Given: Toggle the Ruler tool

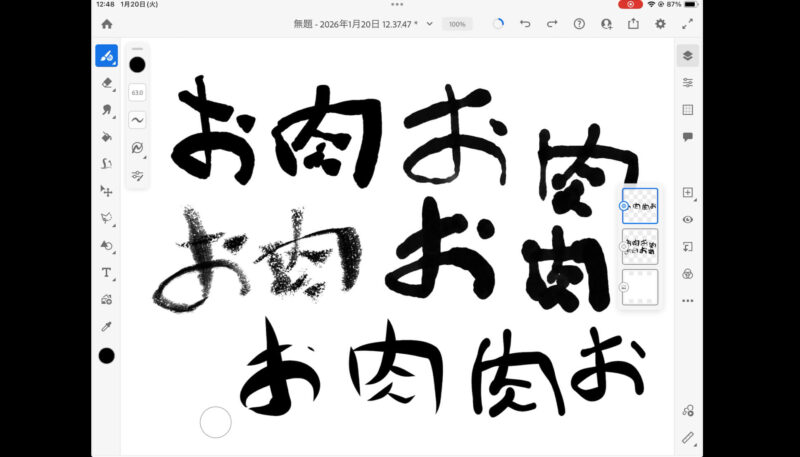Looking at the screenshot, I should tap(688, 438).
